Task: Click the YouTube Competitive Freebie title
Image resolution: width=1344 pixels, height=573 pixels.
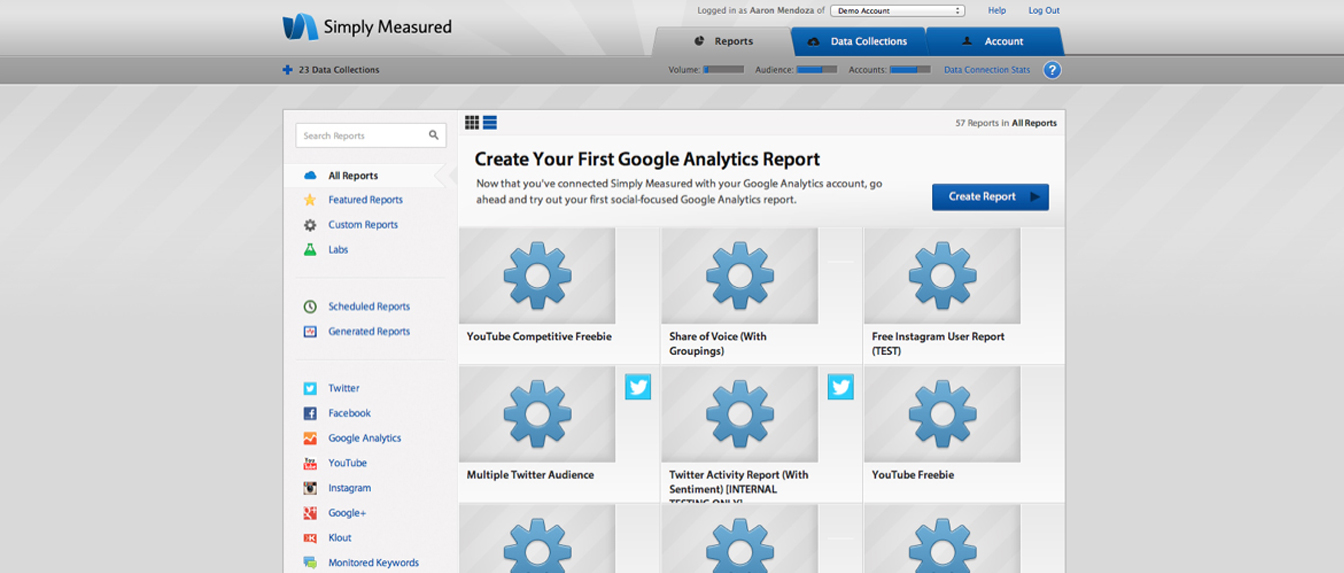Action: tap(539, 337)
